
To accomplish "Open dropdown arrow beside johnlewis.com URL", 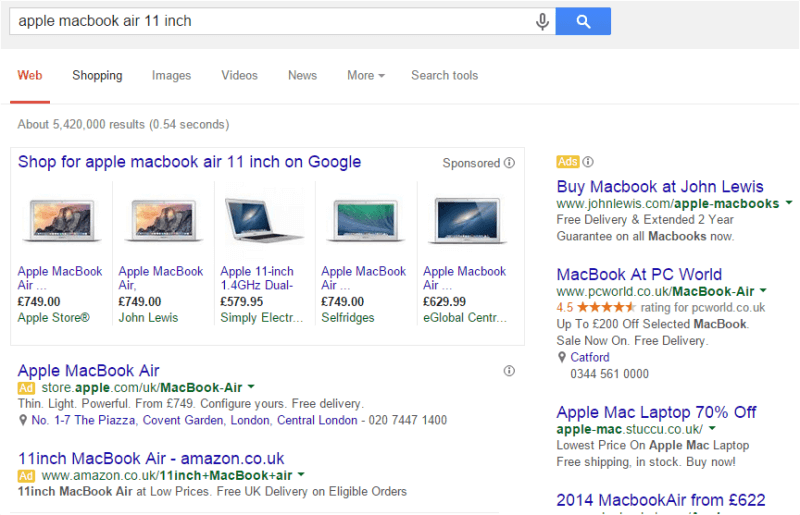I will 789,203.
